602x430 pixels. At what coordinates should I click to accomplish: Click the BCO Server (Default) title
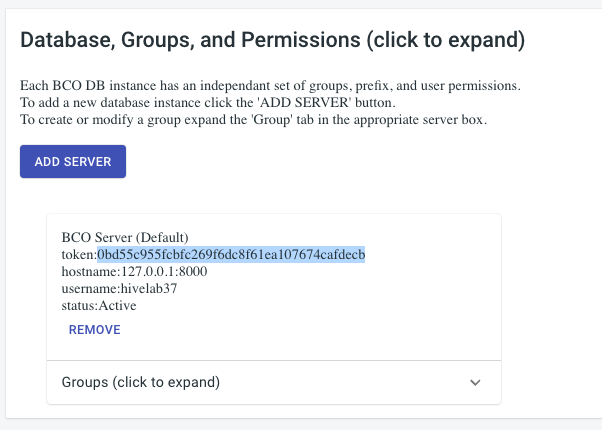coord(125,238)
